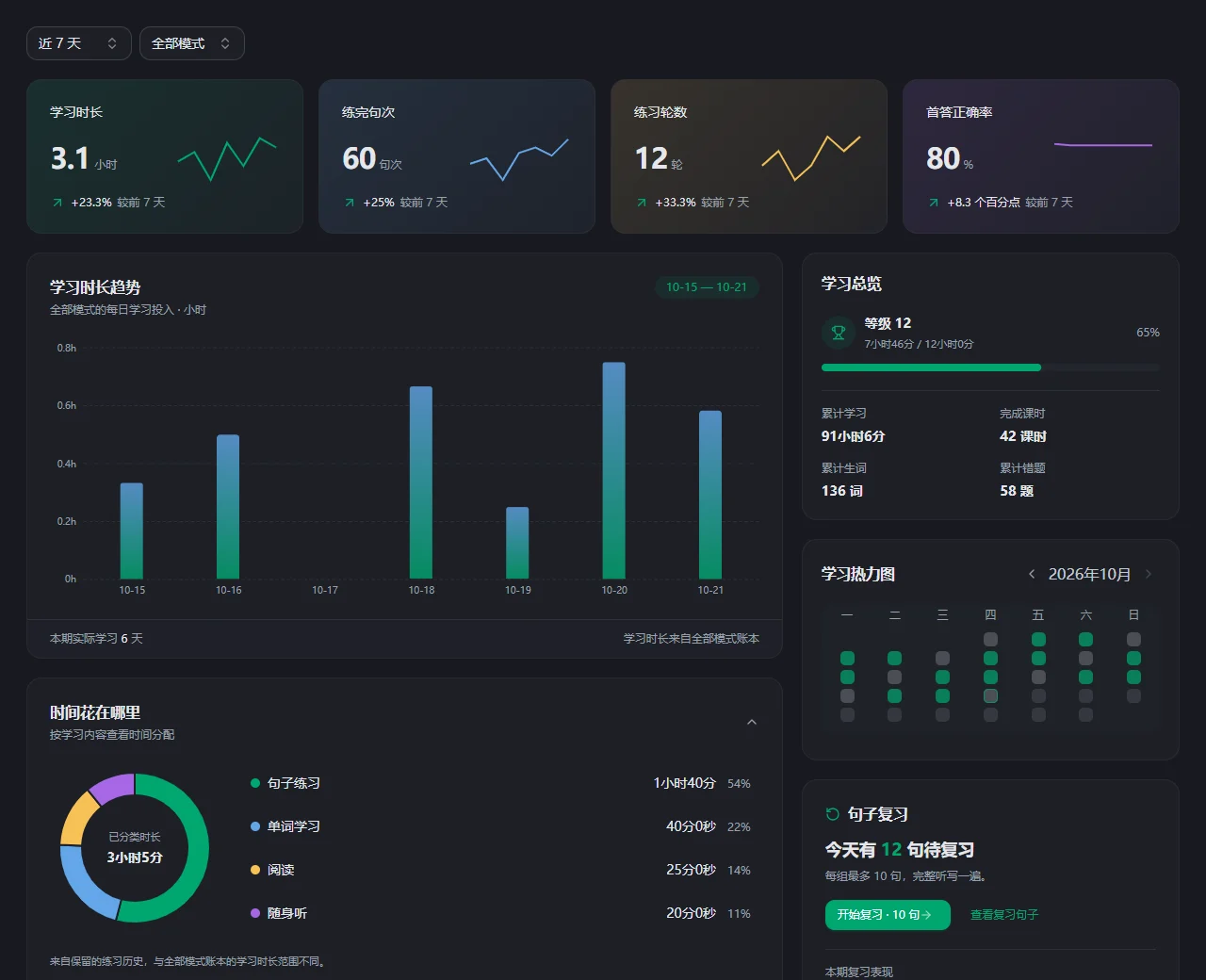The height and width of the screenshot is (980, 1206).
Task: Start review with 开始复习 · 10 句 button
Action: pyautogui.click(x=888, y=915)
